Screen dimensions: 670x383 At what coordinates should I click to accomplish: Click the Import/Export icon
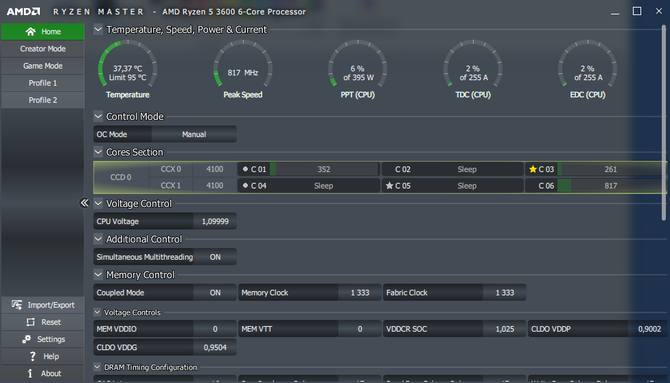tap(17, 305)
